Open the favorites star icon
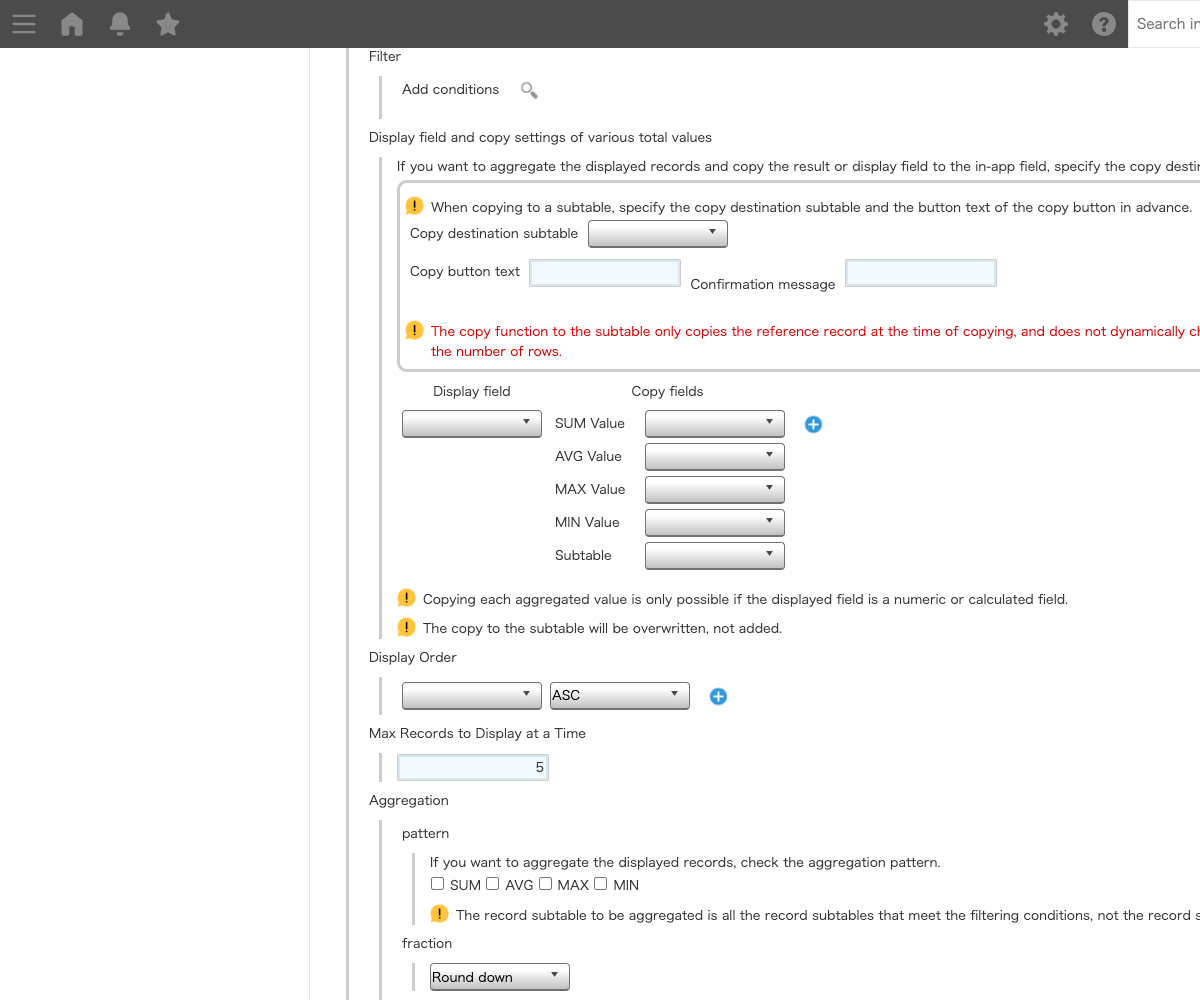 pyautogui.click(x=168, y=24)
